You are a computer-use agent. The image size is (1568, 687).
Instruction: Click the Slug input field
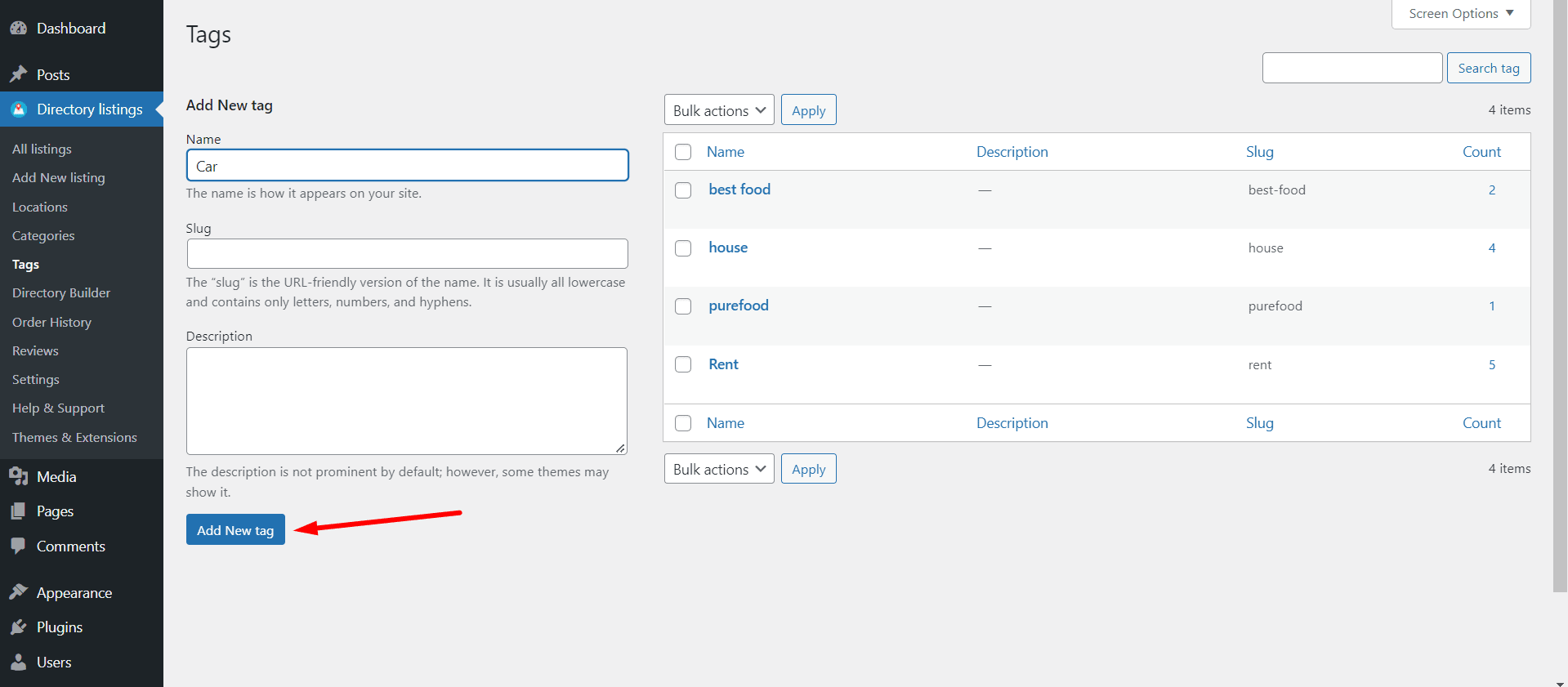click(x=407, y=253)
